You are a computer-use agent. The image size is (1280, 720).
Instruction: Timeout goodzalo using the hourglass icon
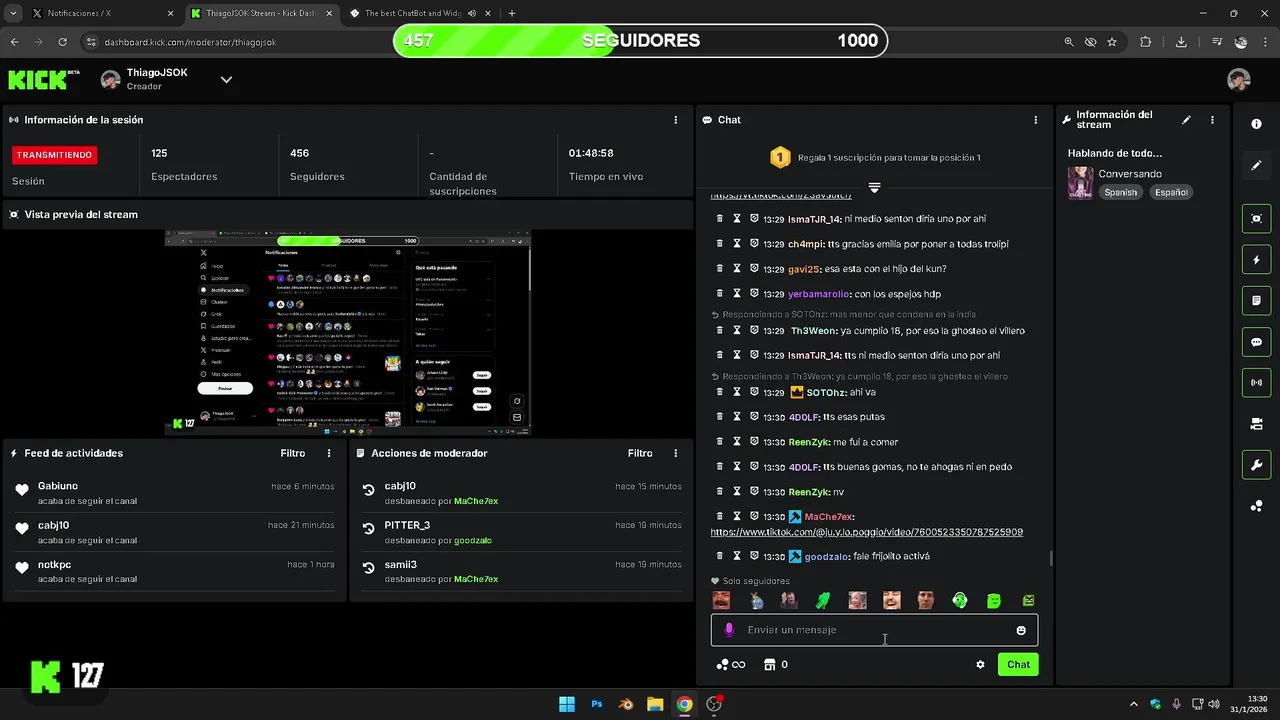[737, 556]
